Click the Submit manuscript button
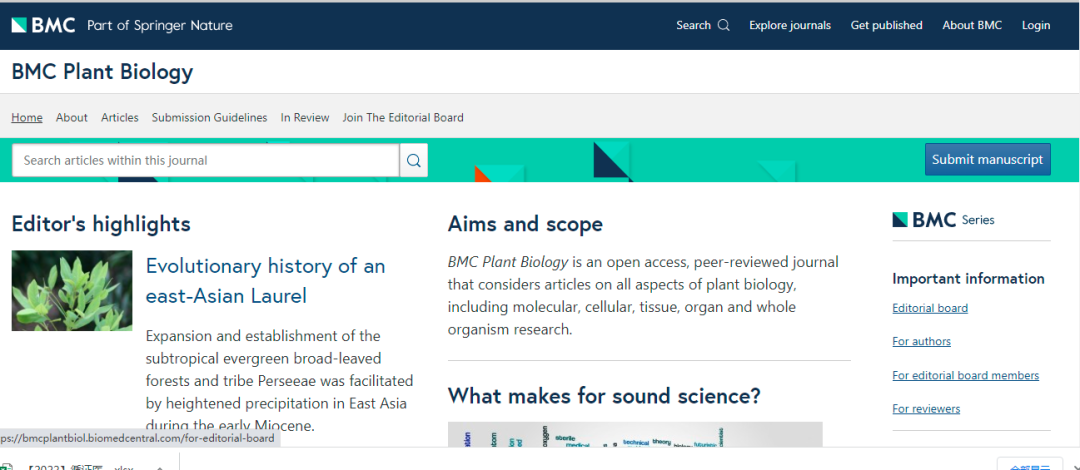The width and height of the screenshot is (1080, 470). [x=987, y=159]
